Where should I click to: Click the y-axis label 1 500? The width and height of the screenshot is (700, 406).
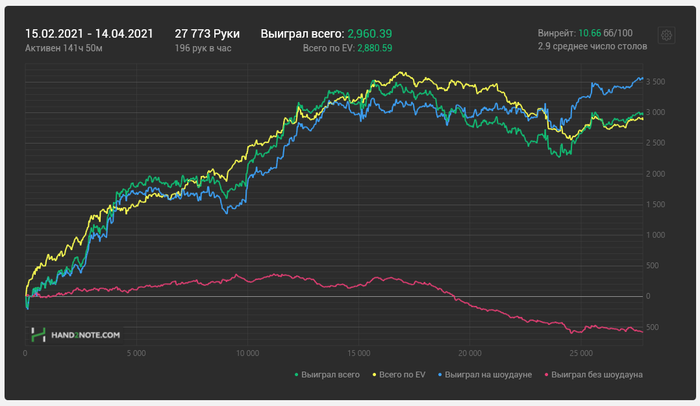tap(655, 205)
